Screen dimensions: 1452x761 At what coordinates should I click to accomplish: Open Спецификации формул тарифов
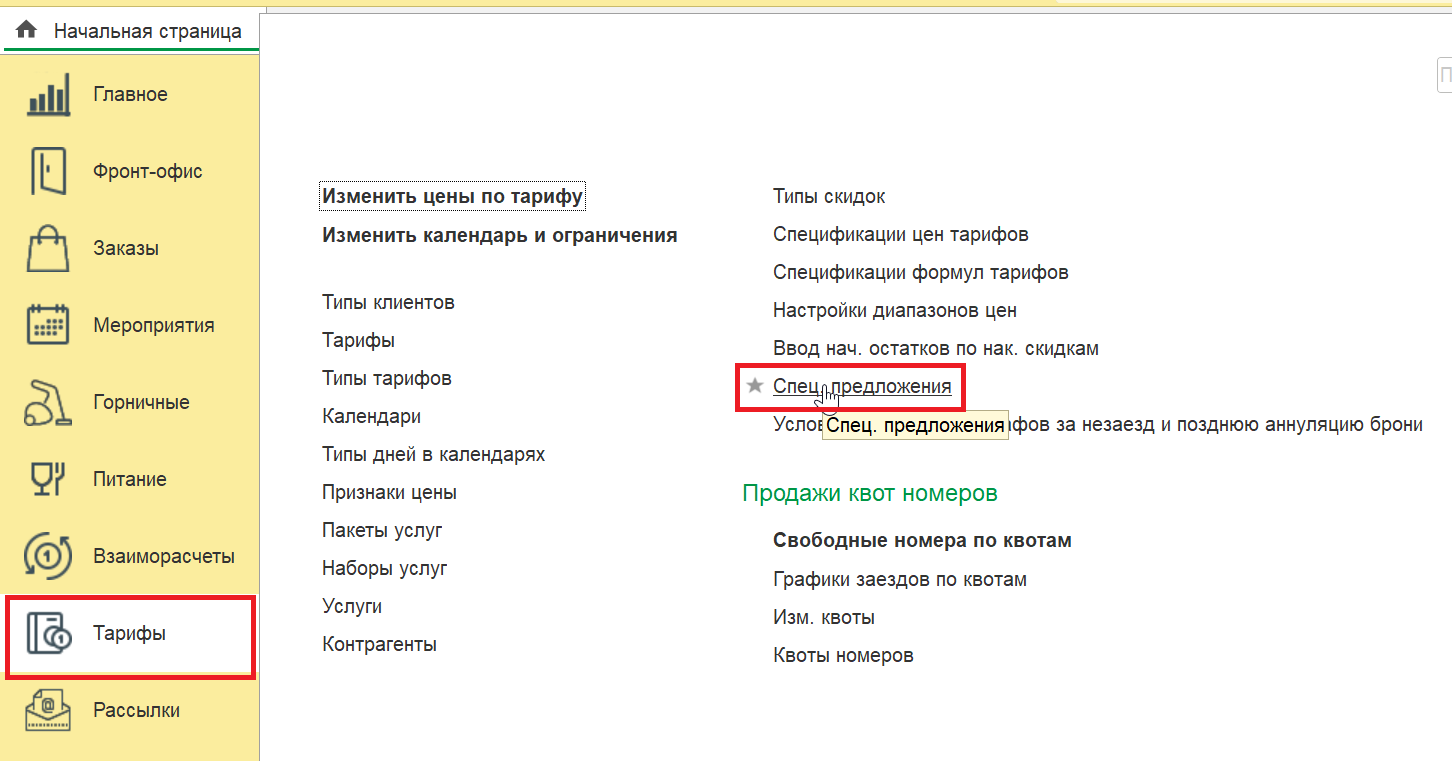[x=921, y=272]
